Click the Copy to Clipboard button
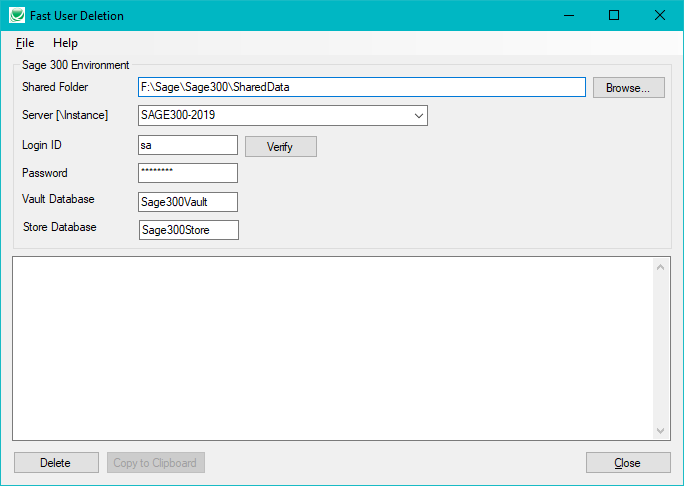The image size is (684, 486). [156, 462]
